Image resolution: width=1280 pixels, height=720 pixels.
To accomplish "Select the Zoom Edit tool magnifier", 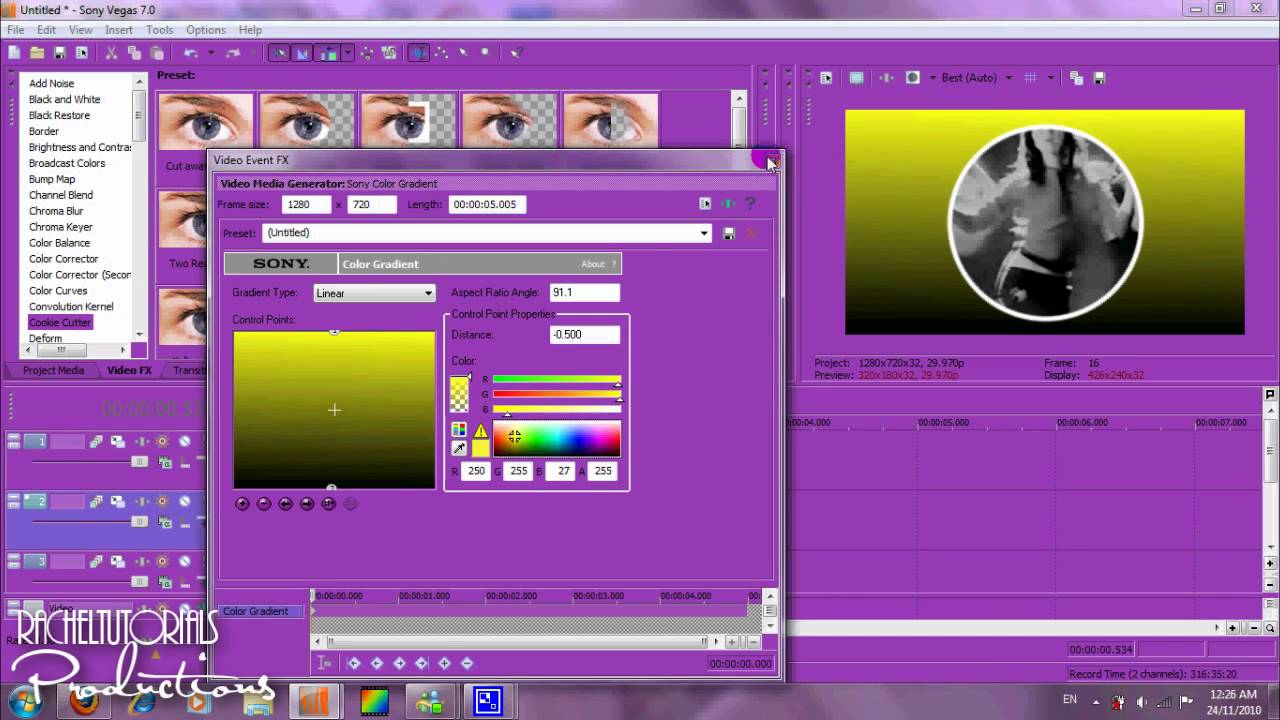I will coord(485,53).
